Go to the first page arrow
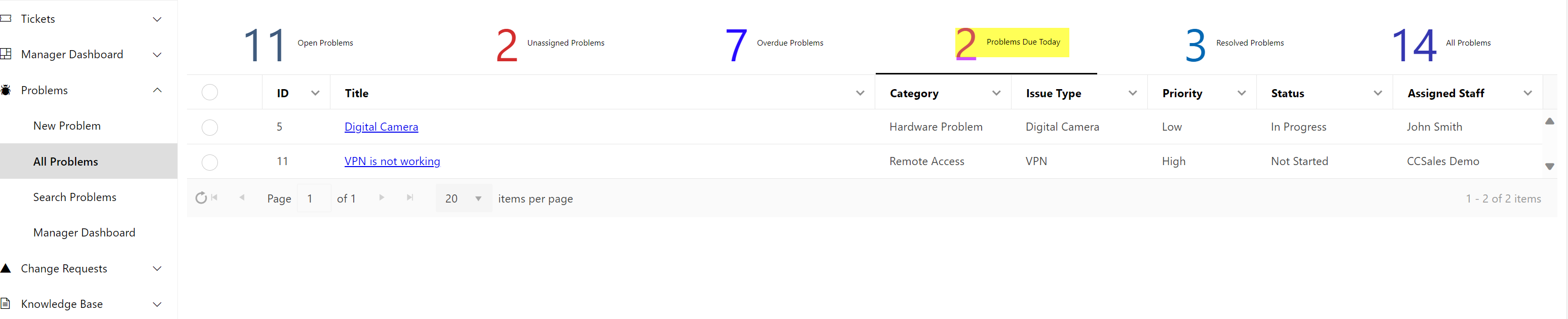The image size is (1568, 319). coord(215,197)
